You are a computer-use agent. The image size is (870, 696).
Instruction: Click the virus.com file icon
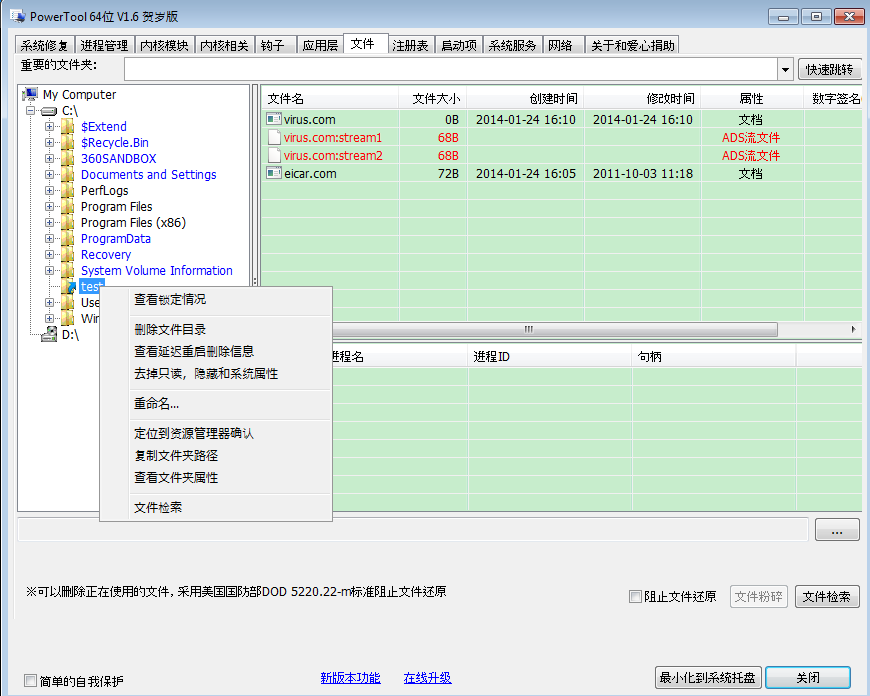pyautogui.click(x=275, y=120)
